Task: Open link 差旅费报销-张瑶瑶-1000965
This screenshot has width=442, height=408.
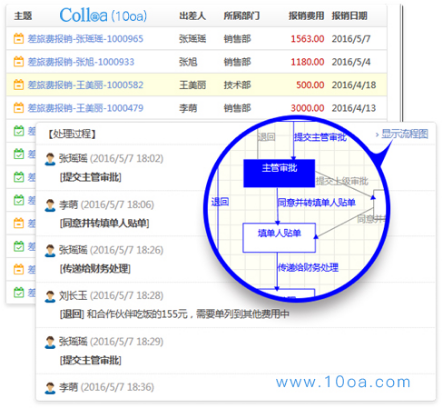Action: [x=85, y=39]
